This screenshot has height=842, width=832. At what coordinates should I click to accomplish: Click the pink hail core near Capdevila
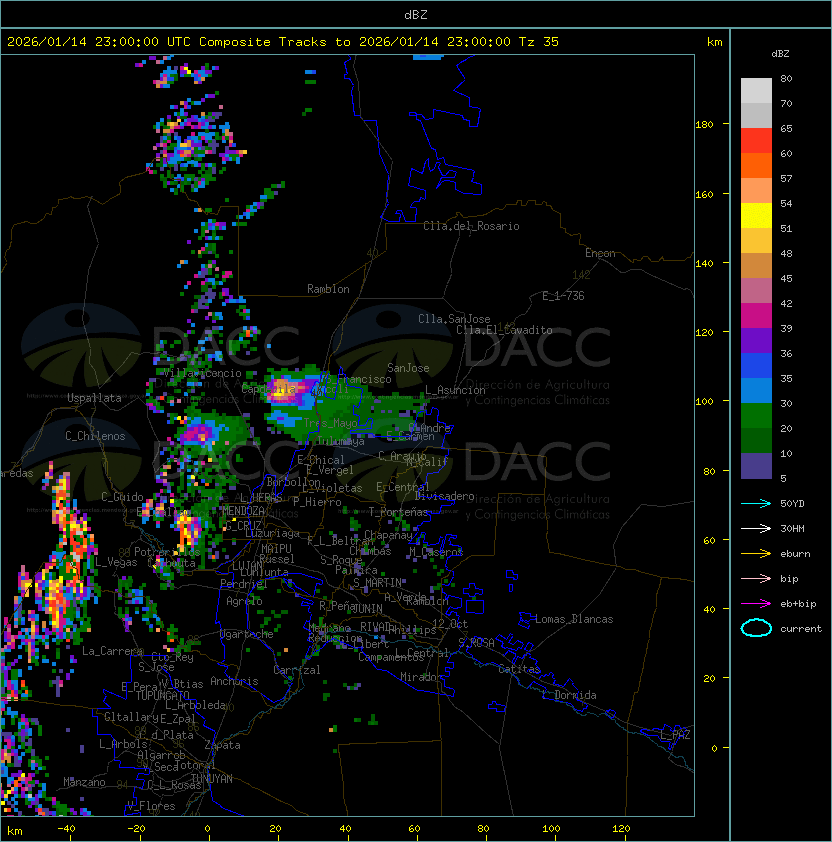(283, 390)
